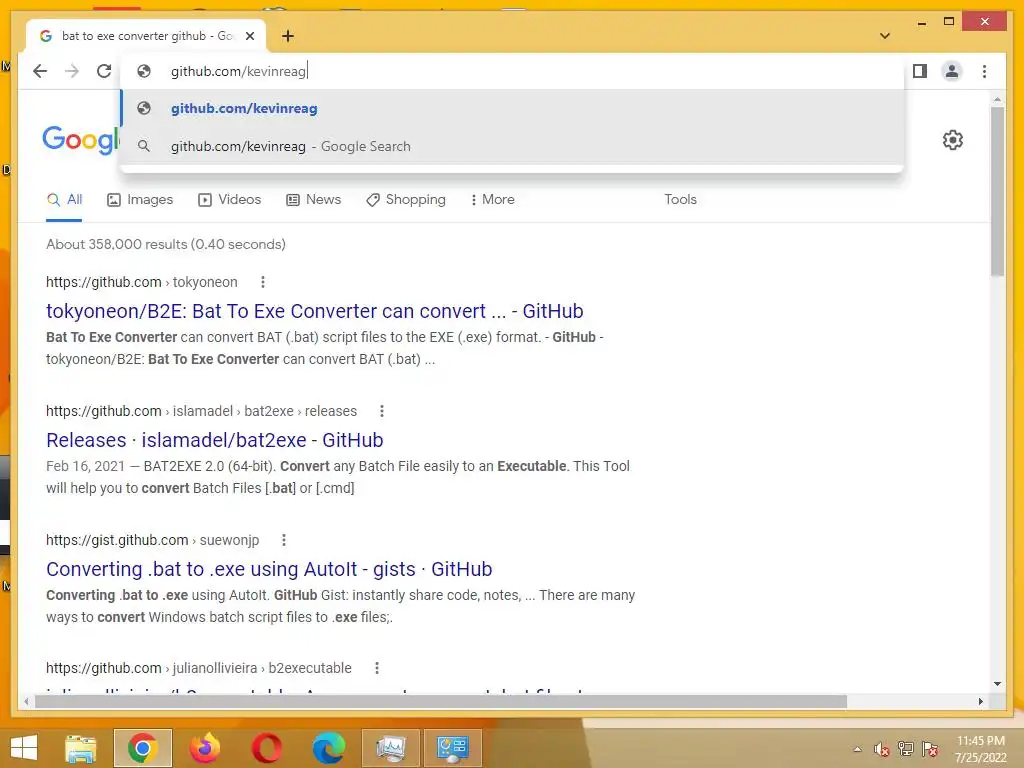The image size is (1024, 768).
Task: Switch to the Videos results tab
Action: [x=229, y=200]
